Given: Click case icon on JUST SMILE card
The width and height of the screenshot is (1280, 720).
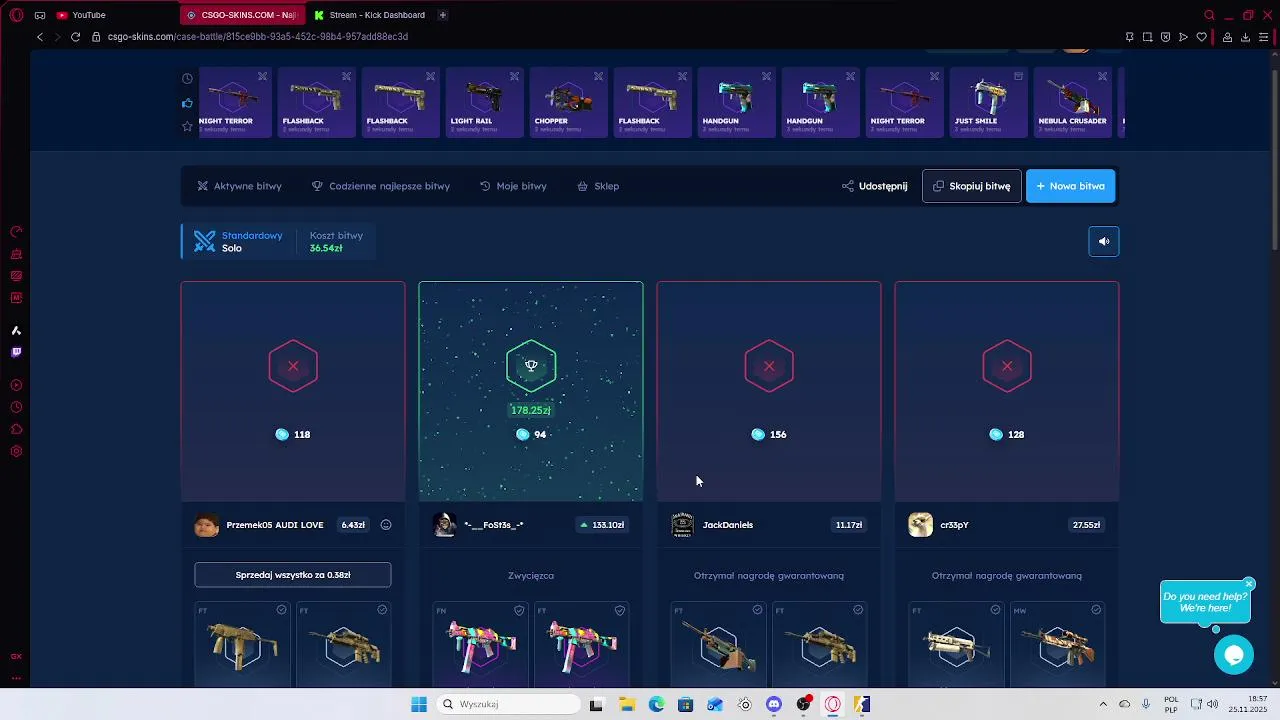Looking at the screenshot, I should (x=1018, y=76).
